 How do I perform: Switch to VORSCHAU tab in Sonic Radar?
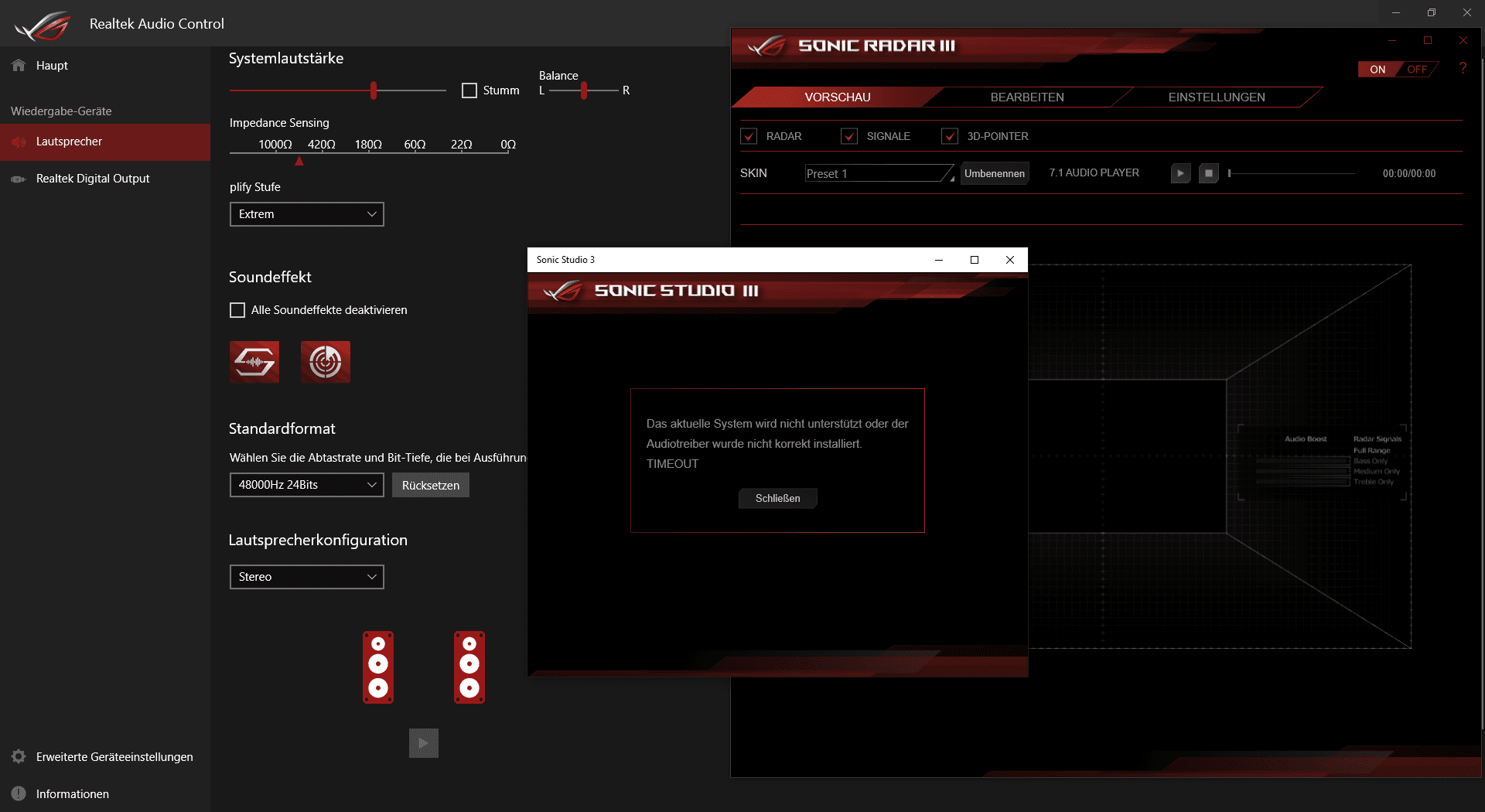838,97
